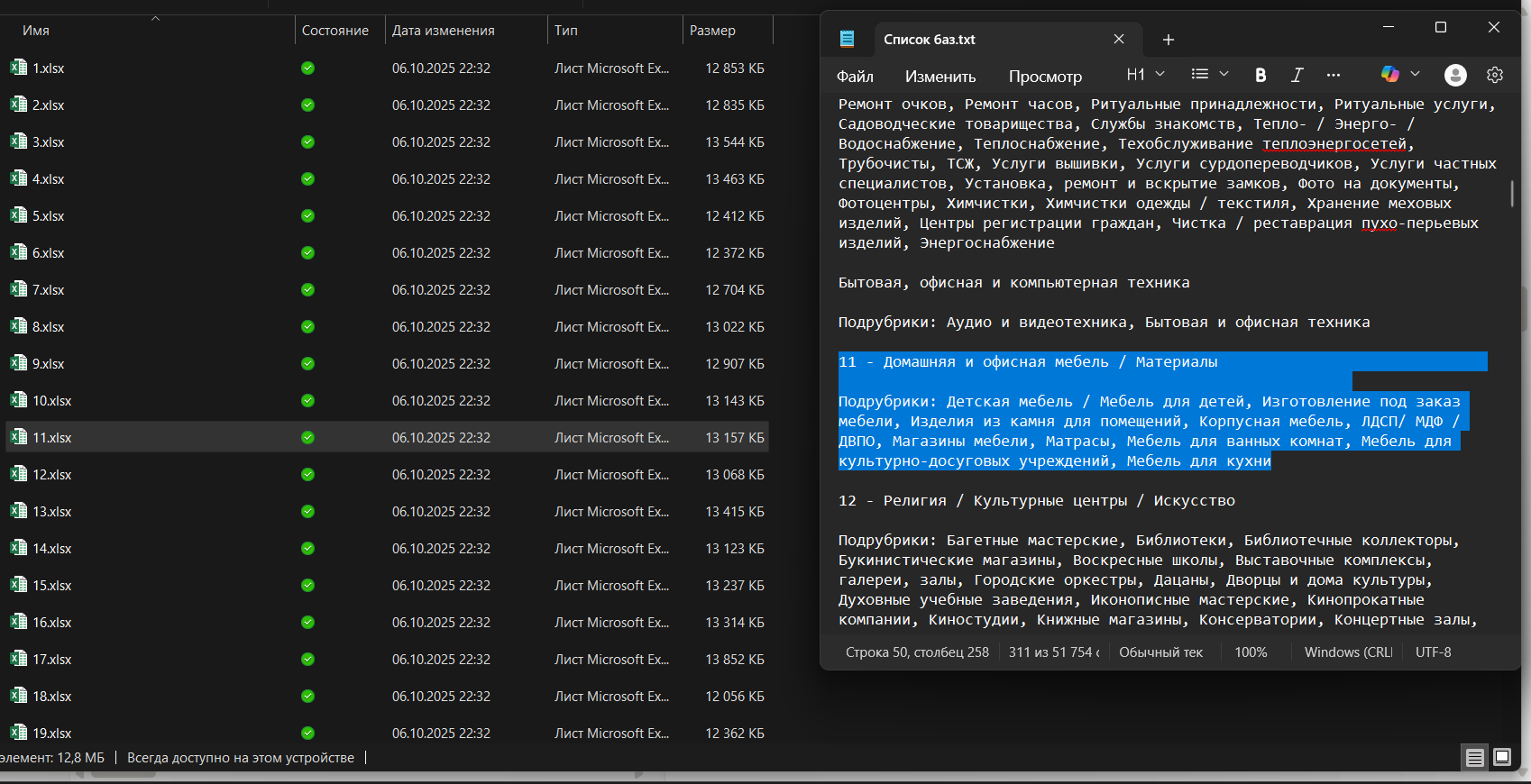Sort files by Размер column header

[712, 31]
